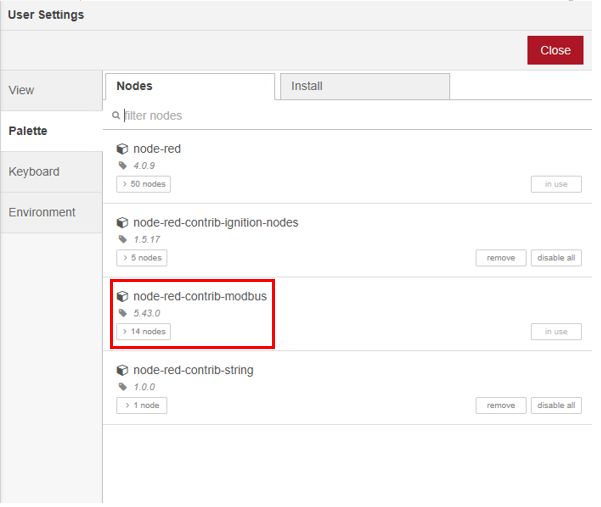The height and width of the screenshot is (507, 601).
Task: Open the Keyboard settings section
Action: point(51,172)
